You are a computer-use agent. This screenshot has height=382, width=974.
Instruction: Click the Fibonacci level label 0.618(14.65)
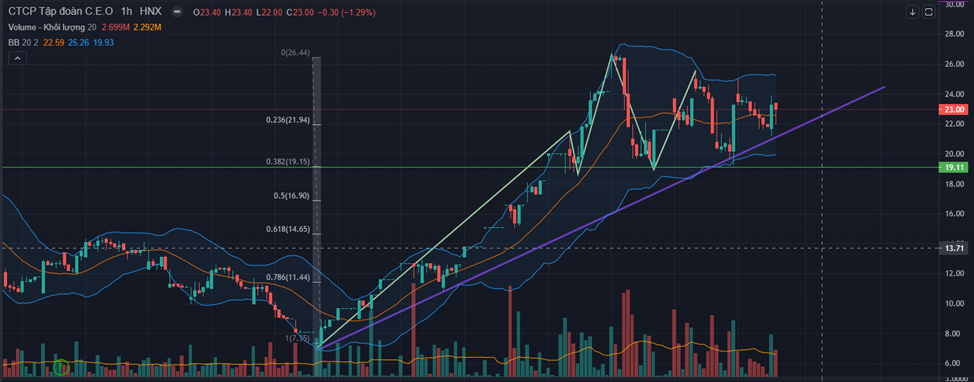tap(288, 229)
